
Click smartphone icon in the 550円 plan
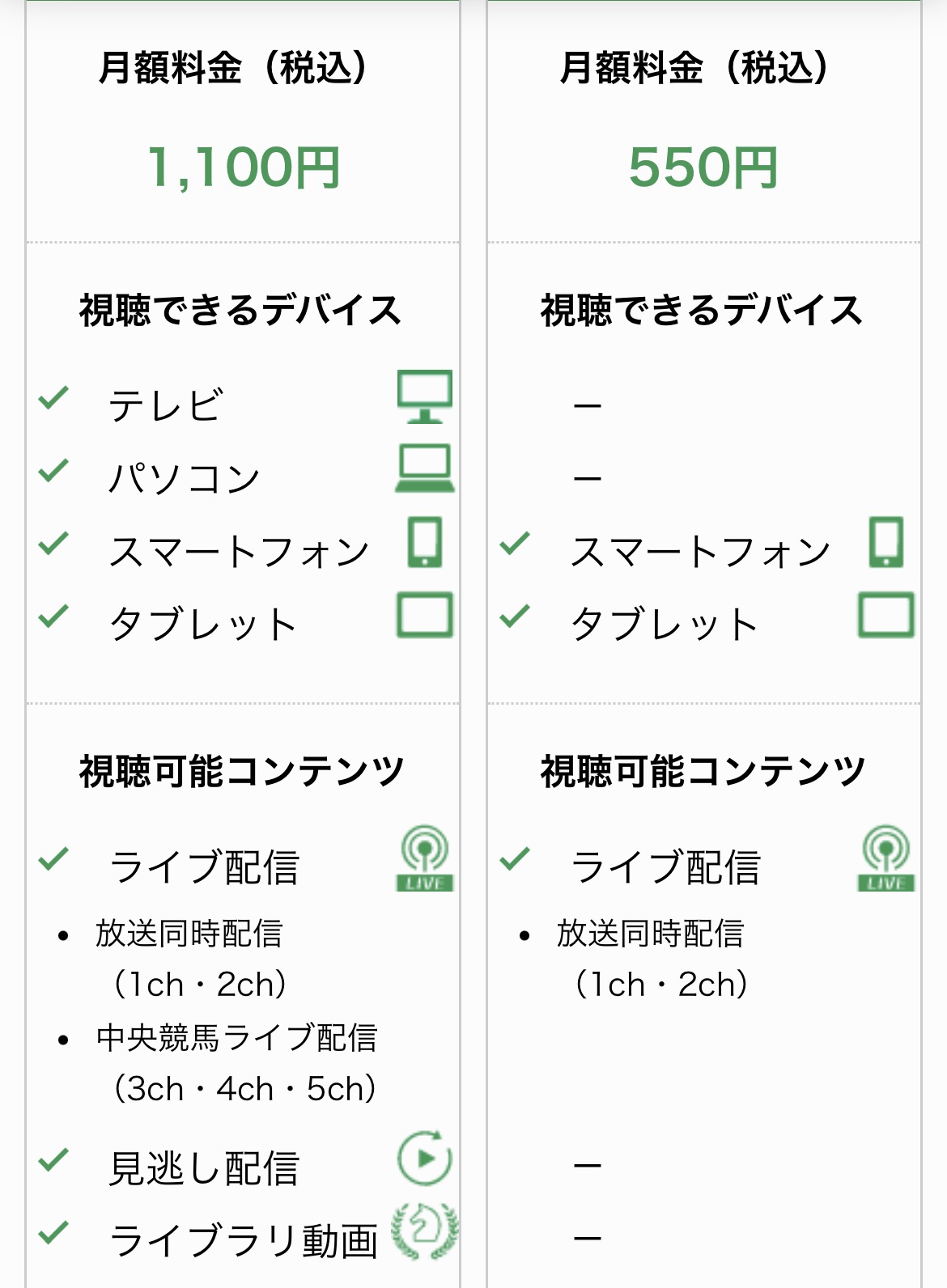886,541
